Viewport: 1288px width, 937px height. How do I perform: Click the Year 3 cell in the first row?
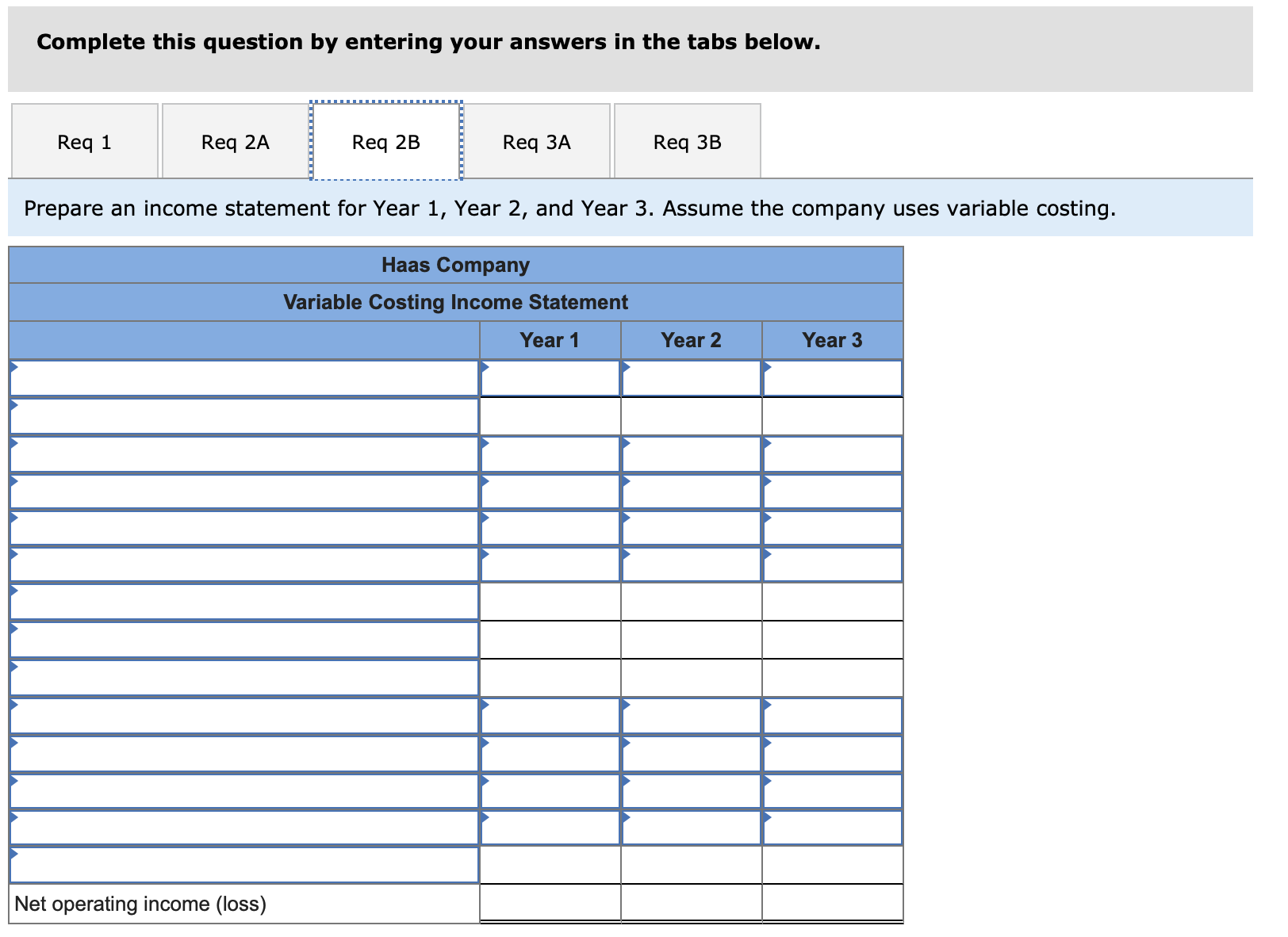(833, 378)
